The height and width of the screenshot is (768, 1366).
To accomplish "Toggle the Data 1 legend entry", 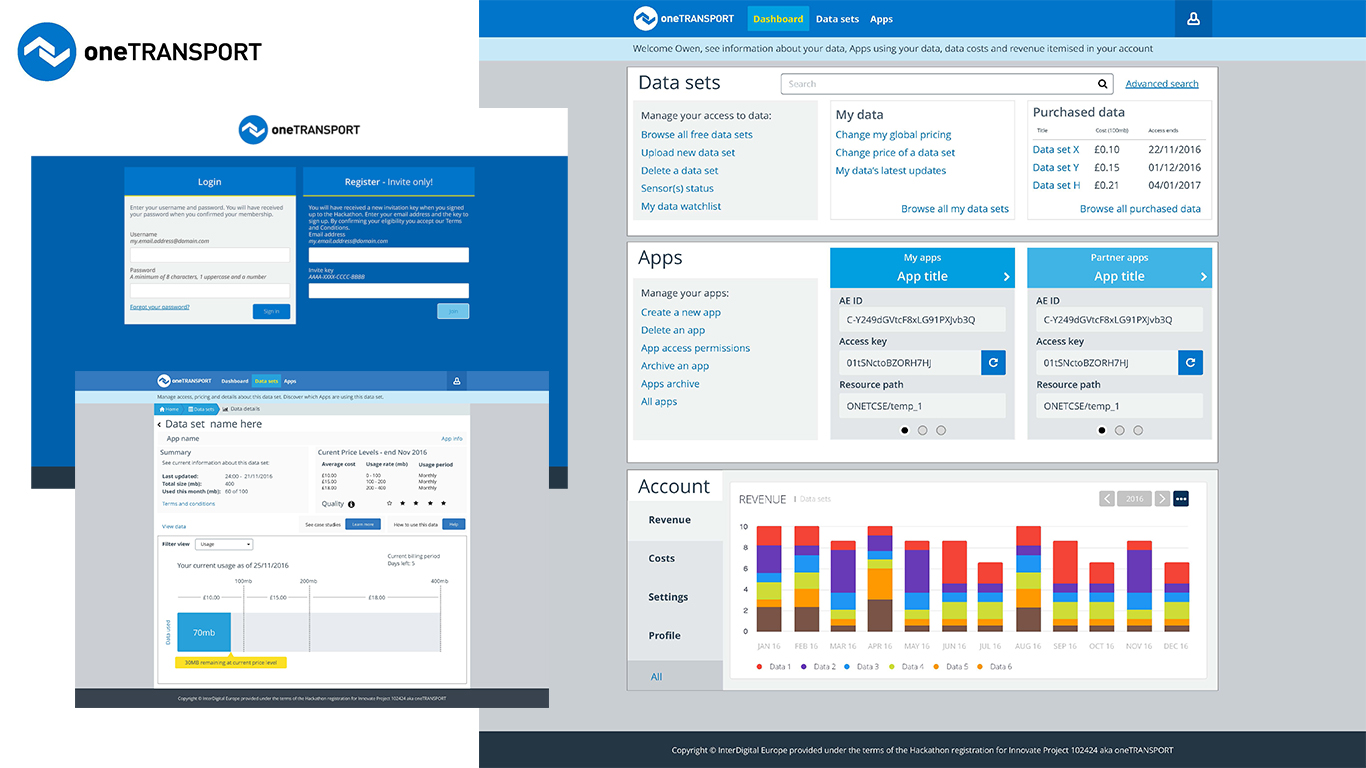I will tap(774, 666).
